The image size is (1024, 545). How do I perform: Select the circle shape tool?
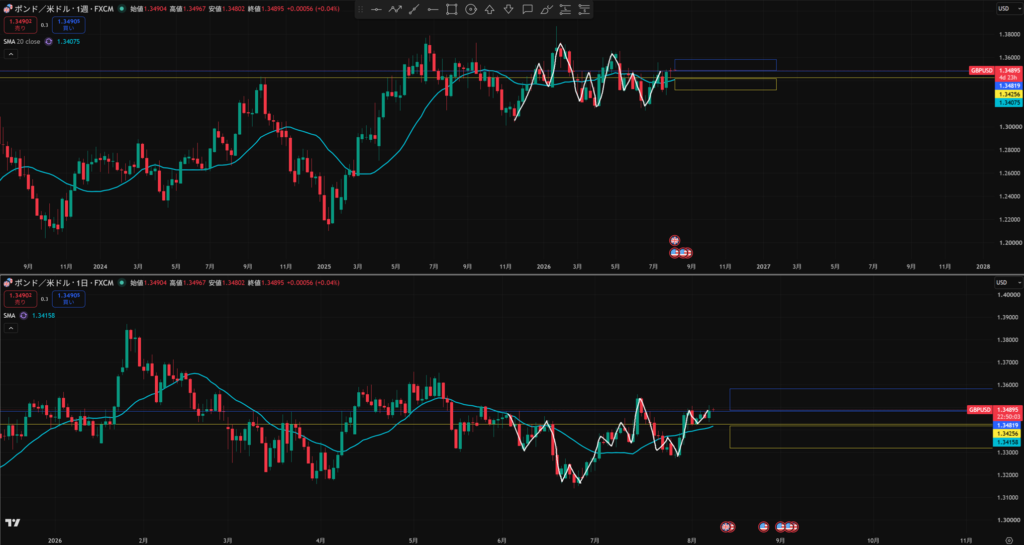(x=470, y=9)
